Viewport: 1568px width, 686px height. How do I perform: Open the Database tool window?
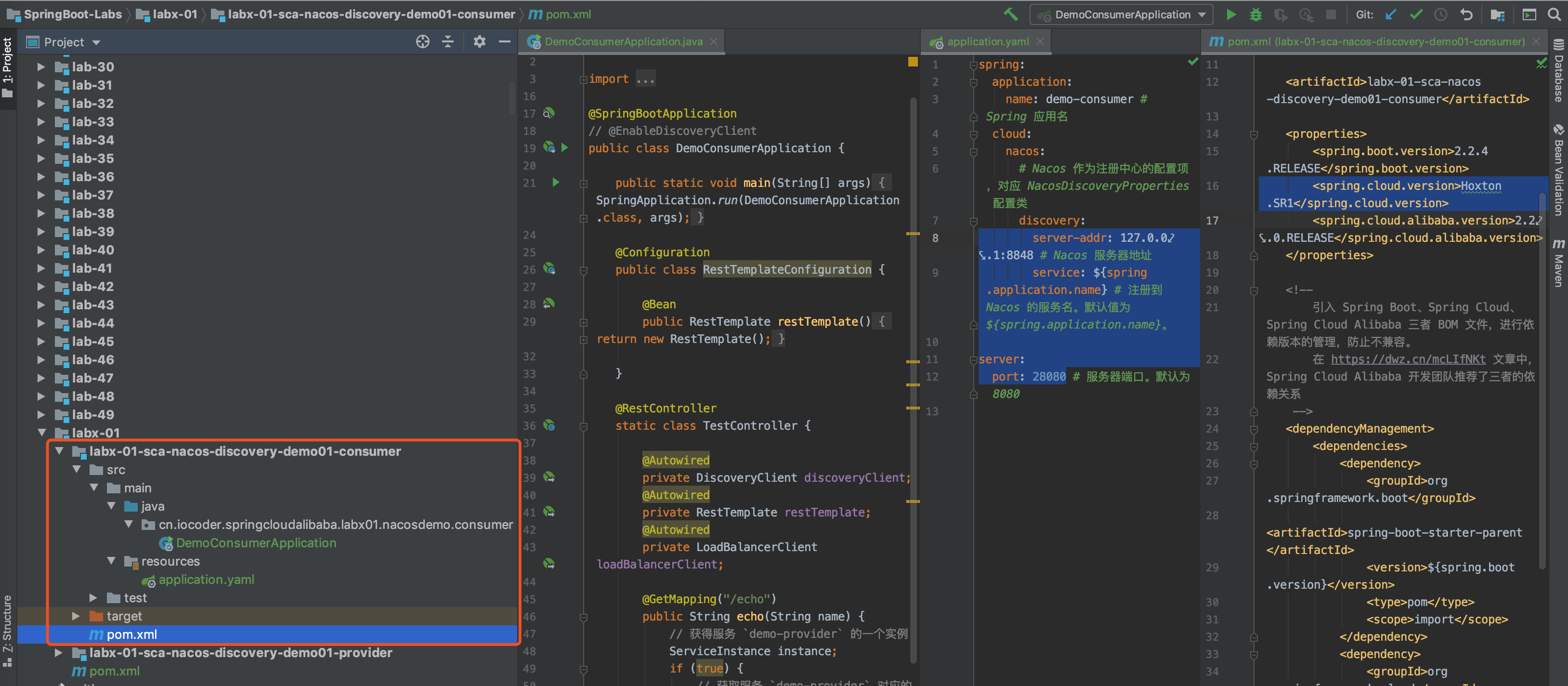point(1559,71)
